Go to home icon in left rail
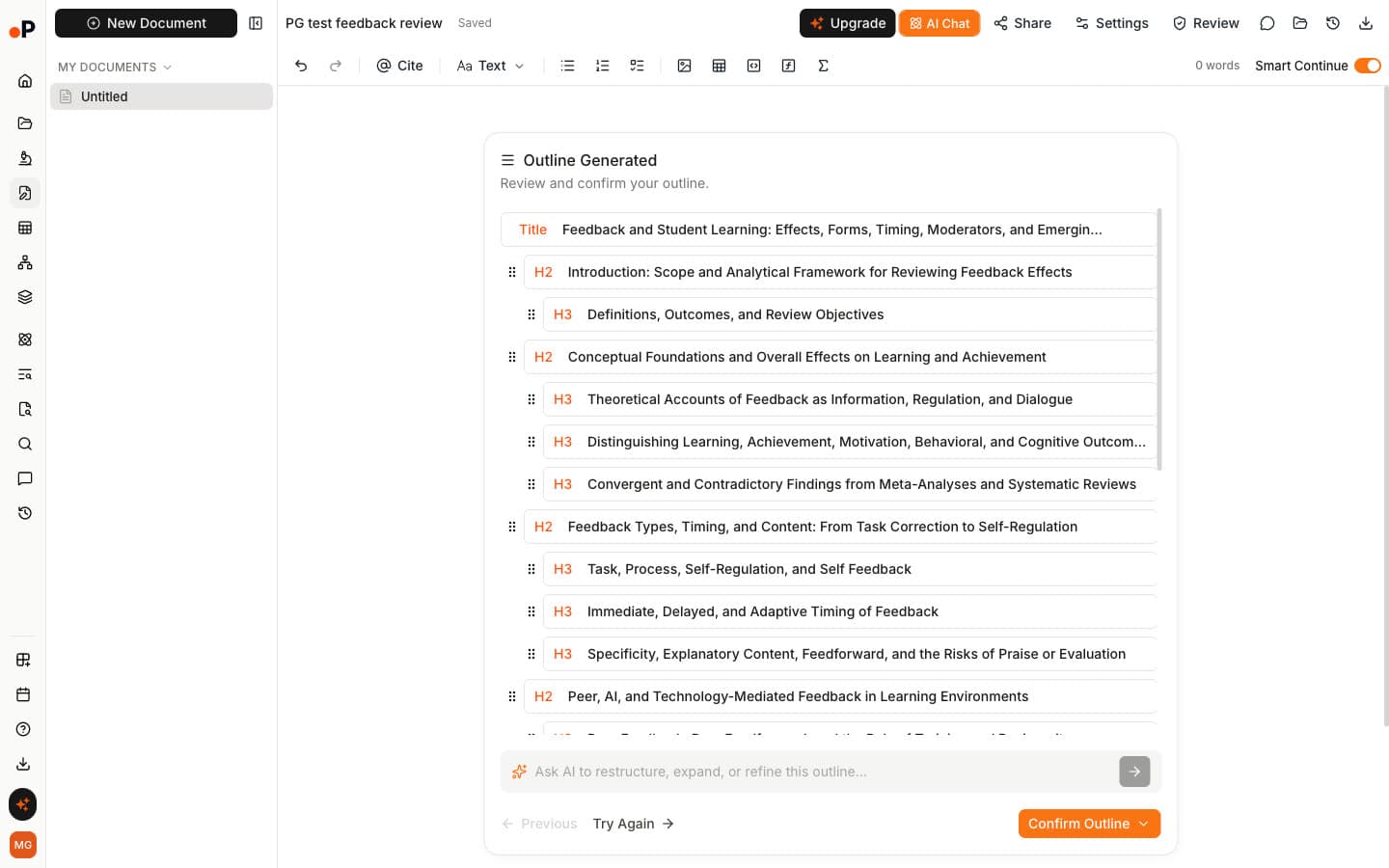Viewport: 1389px width, 868px height. (x=25, y=81)
